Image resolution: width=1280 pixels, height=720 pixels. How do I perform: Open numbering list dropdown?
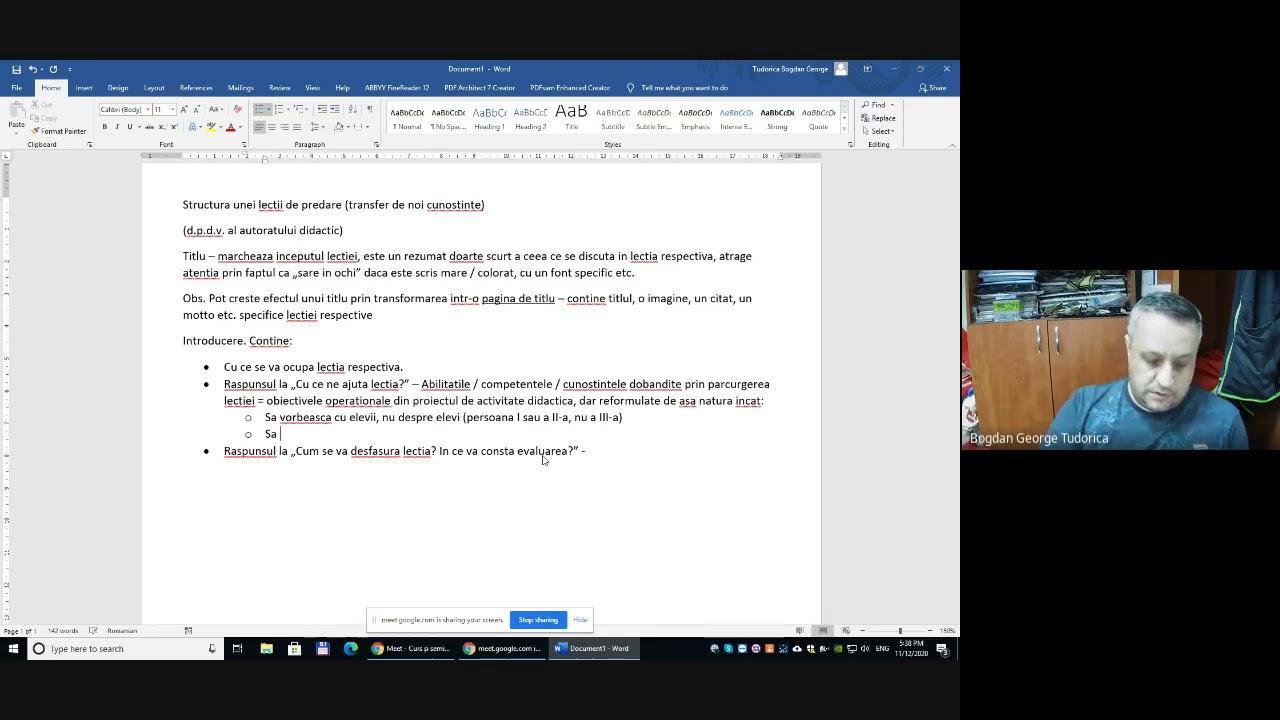click(x=288, y=109)
